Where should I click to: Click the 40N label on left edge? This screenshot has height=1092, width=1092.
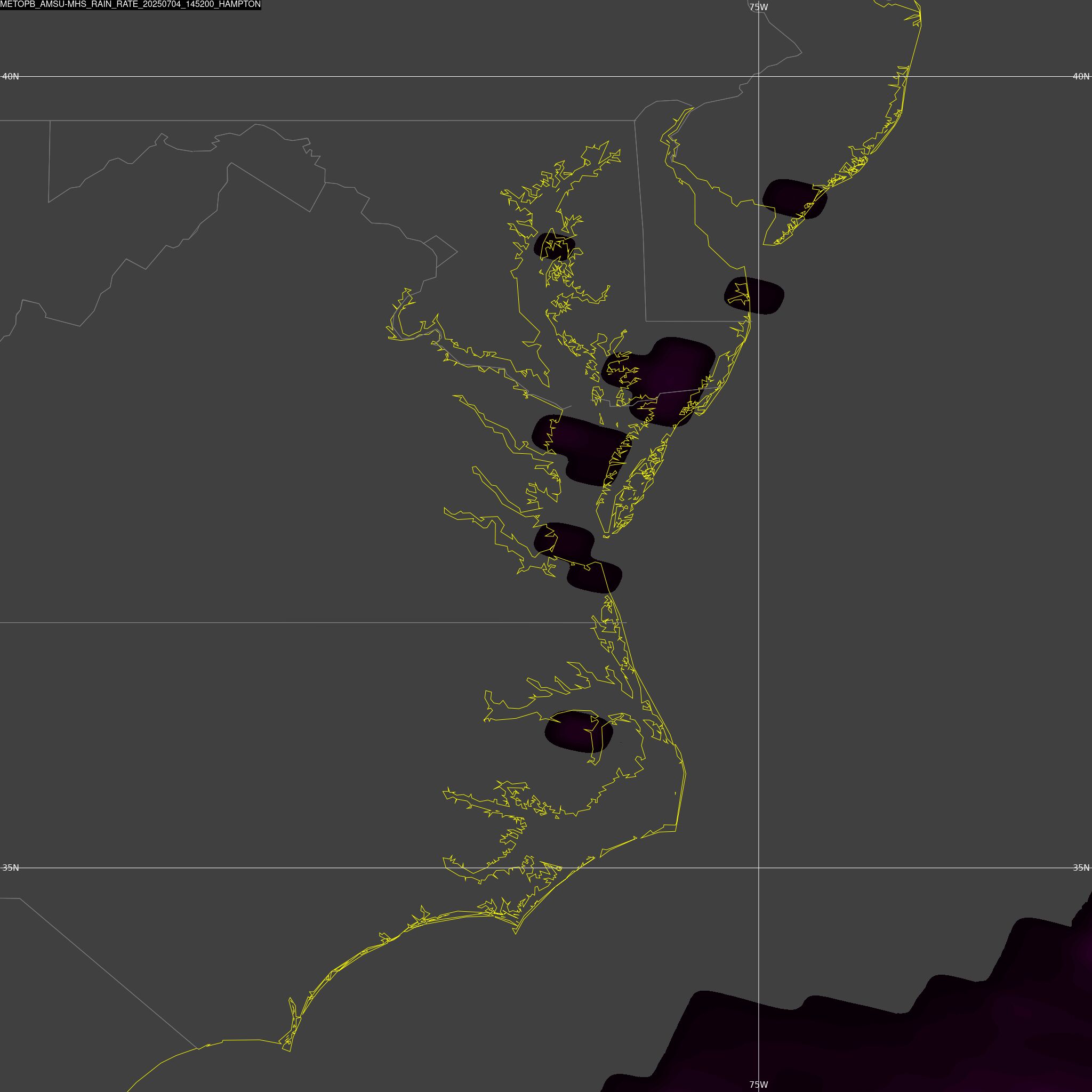pyautogui.click(x=11, y=76)
